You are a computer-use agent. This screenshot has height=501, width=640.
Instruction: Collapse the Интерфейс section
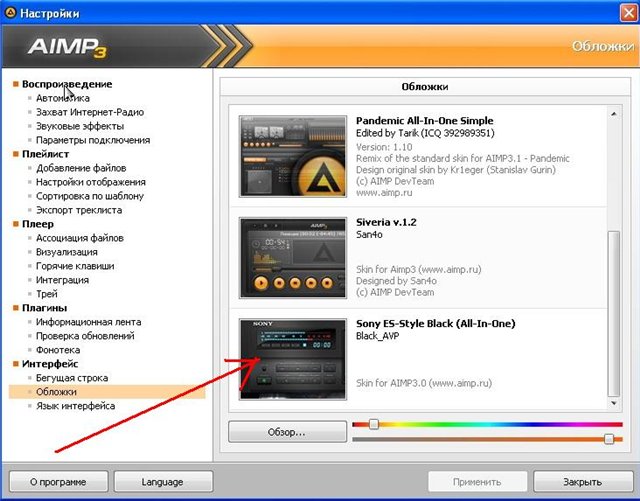[x=16, y=365]
